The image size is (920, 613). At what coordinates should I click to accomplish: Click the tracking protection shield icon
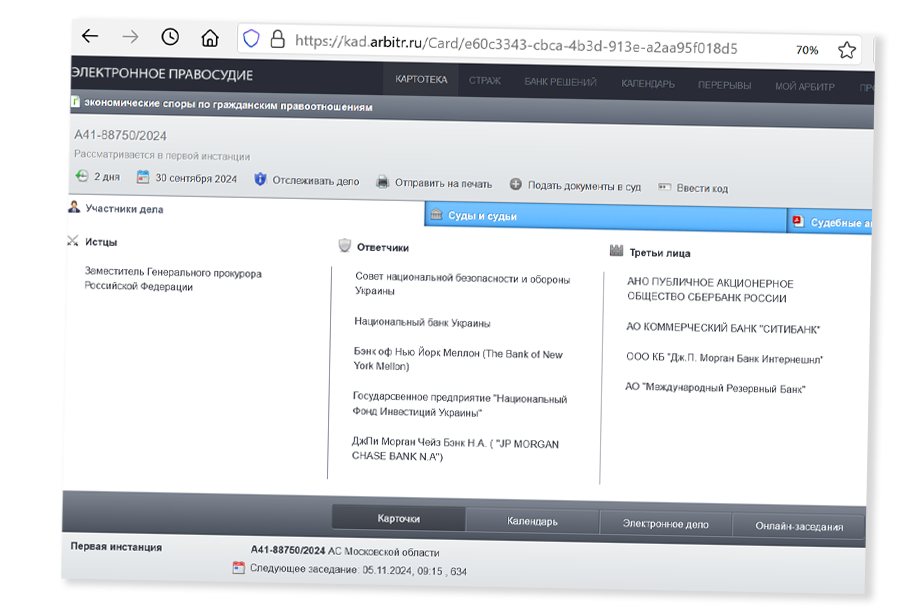click(x=251, y=39)
